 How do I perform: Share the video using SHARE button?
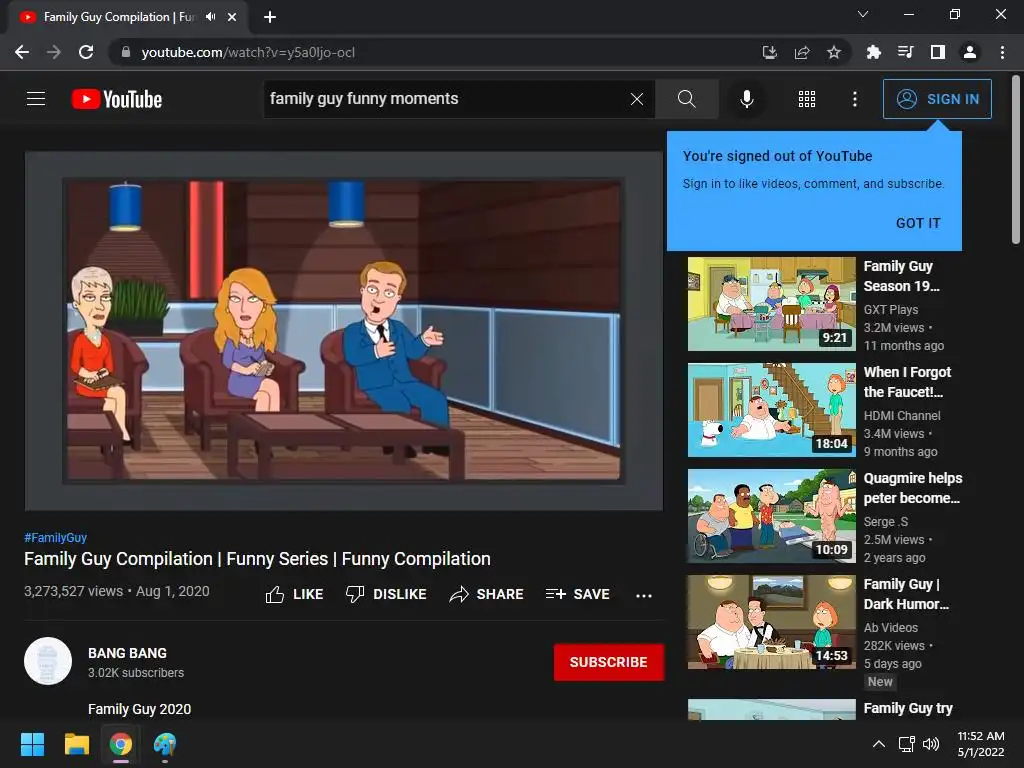point(487,594)
